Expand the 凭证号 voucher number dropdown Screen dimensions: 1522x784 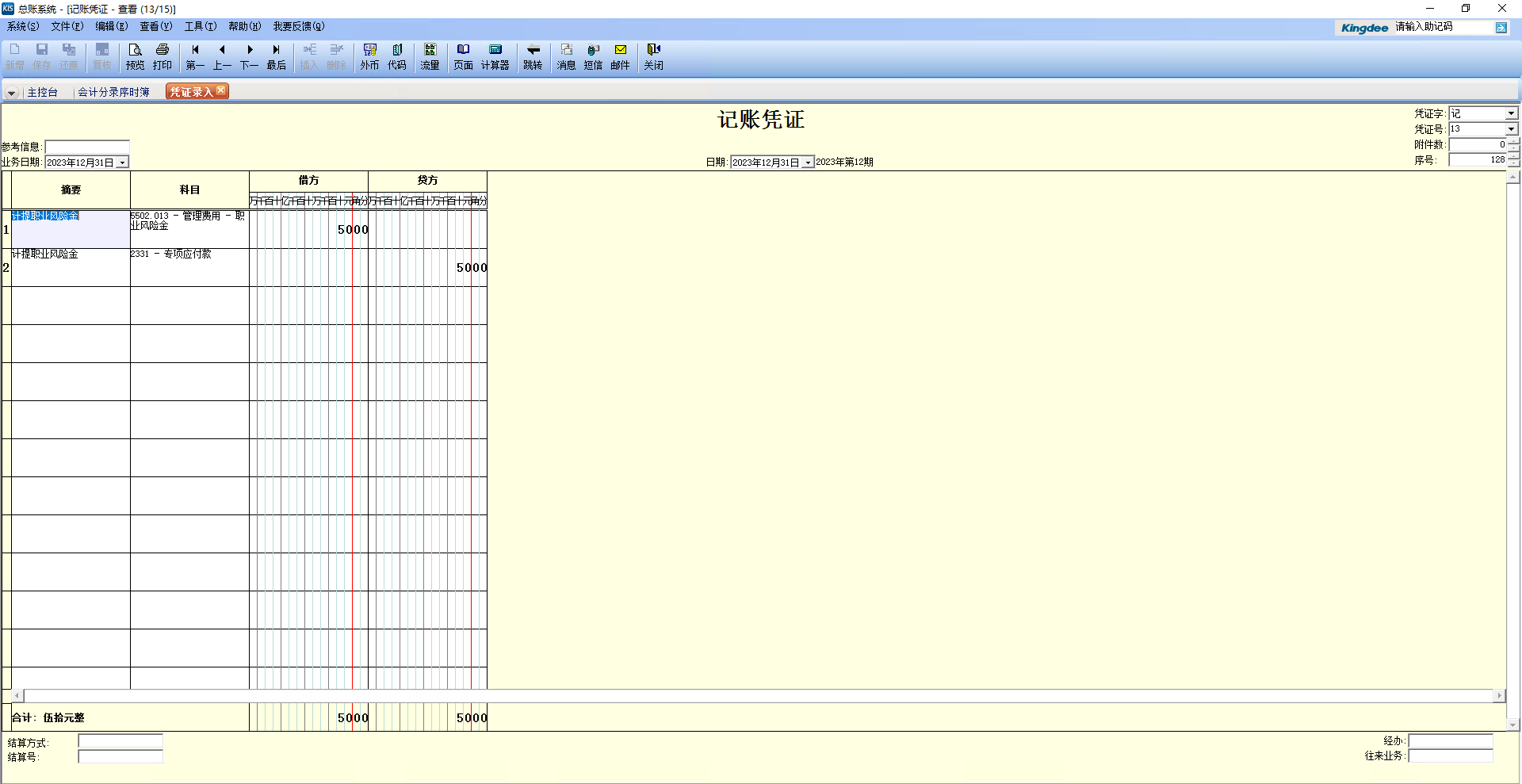[x=1511, y=129]
